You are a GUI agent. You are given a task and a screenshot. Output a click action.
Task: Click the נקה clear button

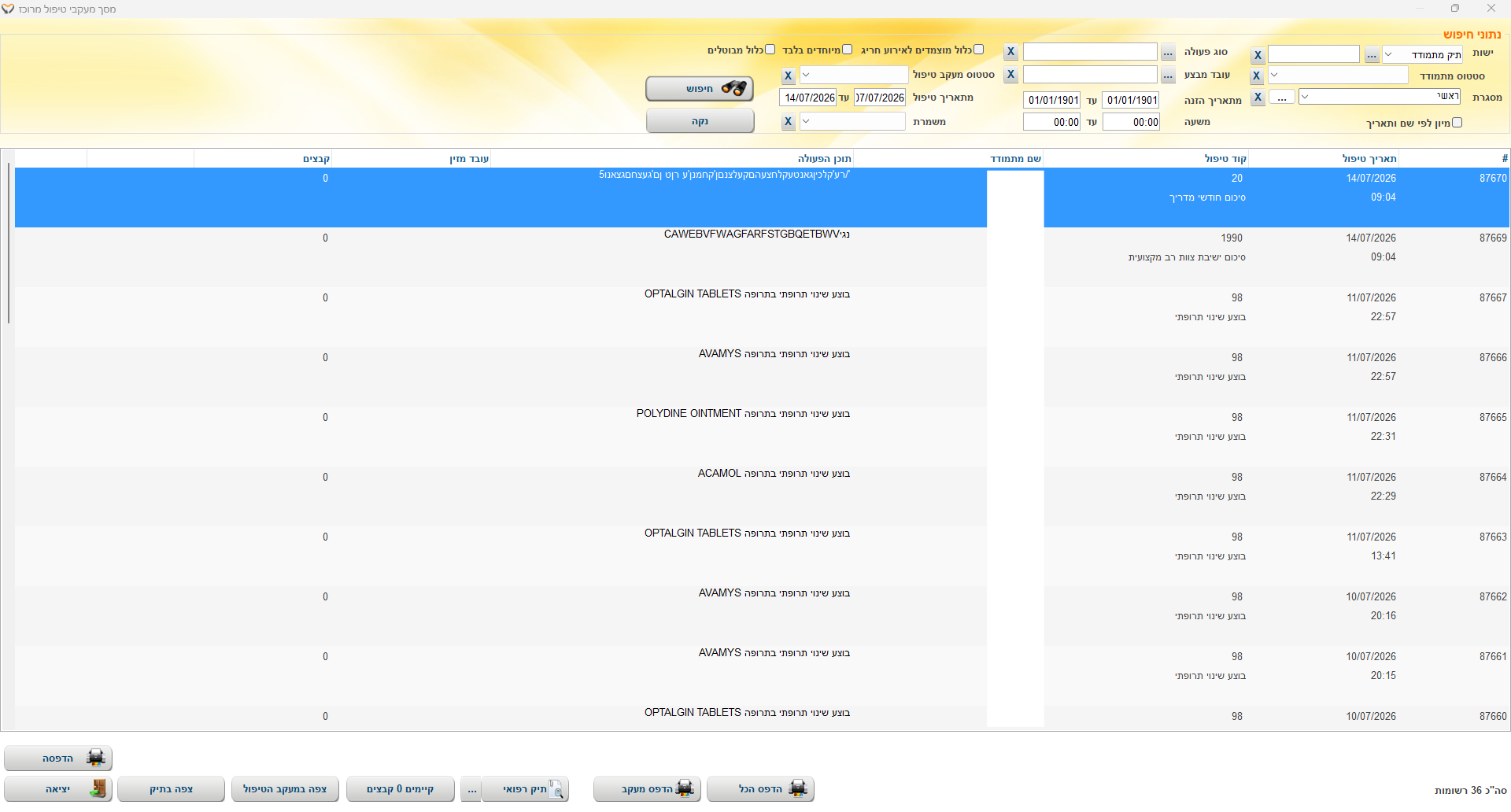coord(700,121)
